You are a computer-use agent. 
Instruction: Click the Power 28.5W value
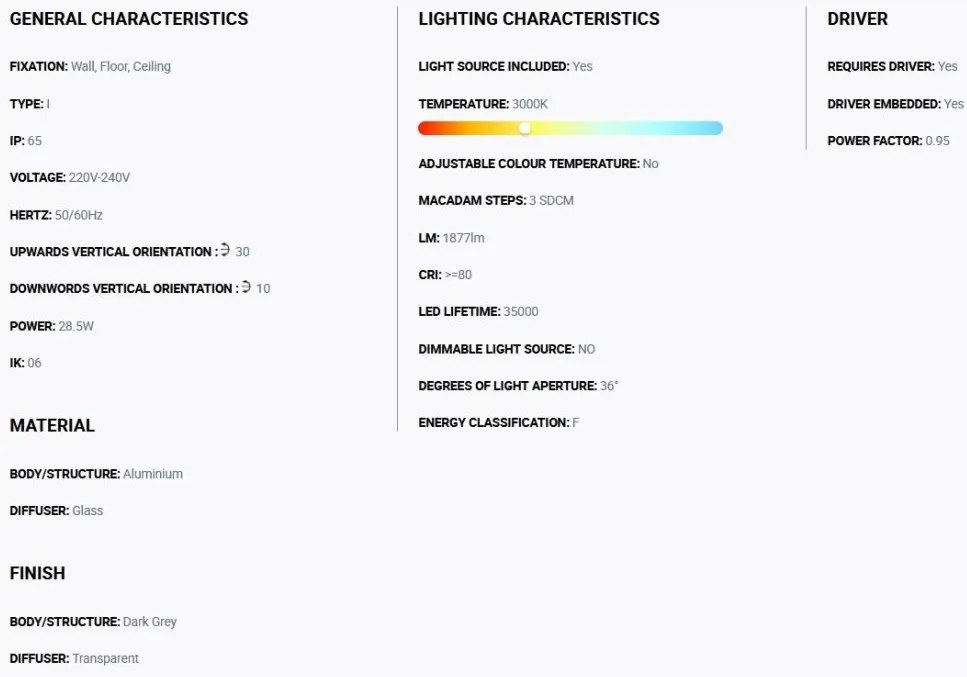(x=76, y=326)
